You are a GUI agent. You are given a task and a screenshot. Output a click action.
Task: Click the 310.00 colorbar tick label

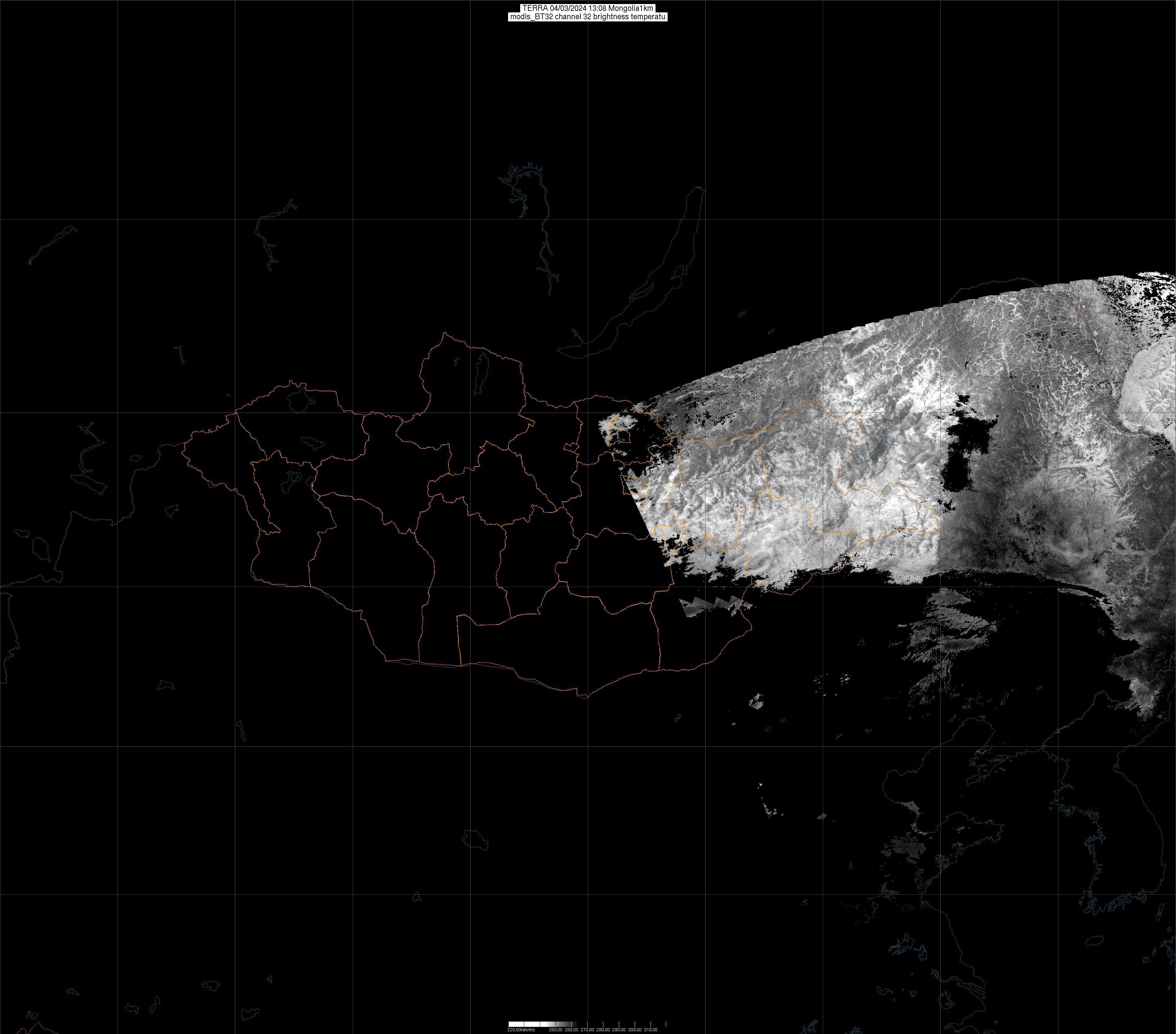point(650,1030)
